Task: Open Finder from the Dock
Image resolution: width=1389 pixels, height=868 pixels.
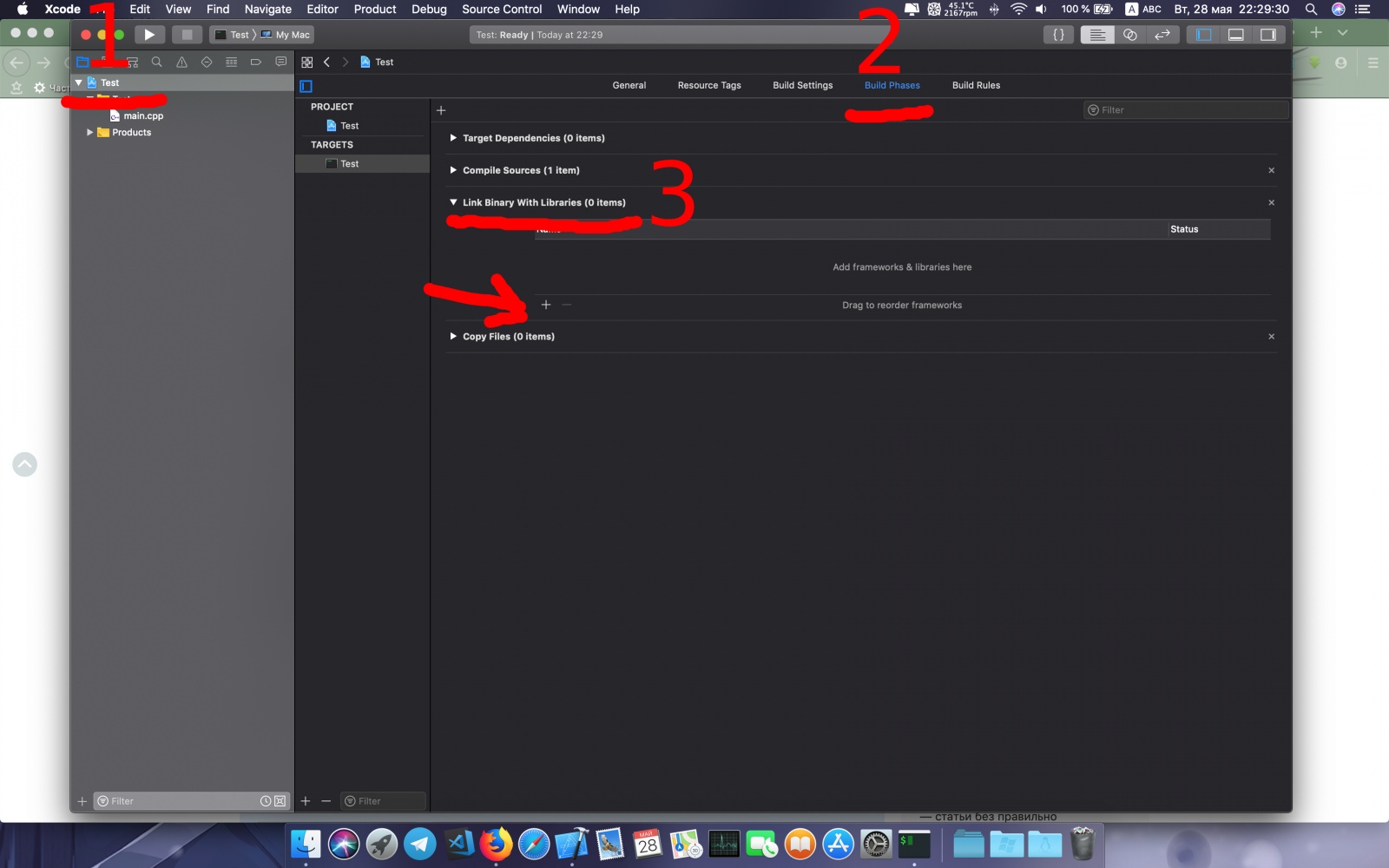Action: [x=306, y=843]
